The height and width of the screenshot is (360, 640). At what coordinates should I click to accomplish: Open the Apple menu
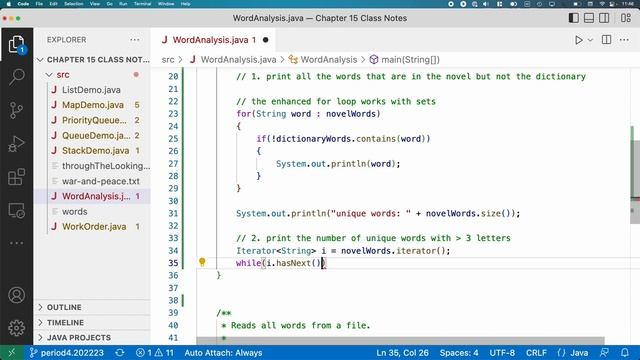pyautogui.click(x=8, y=4)
